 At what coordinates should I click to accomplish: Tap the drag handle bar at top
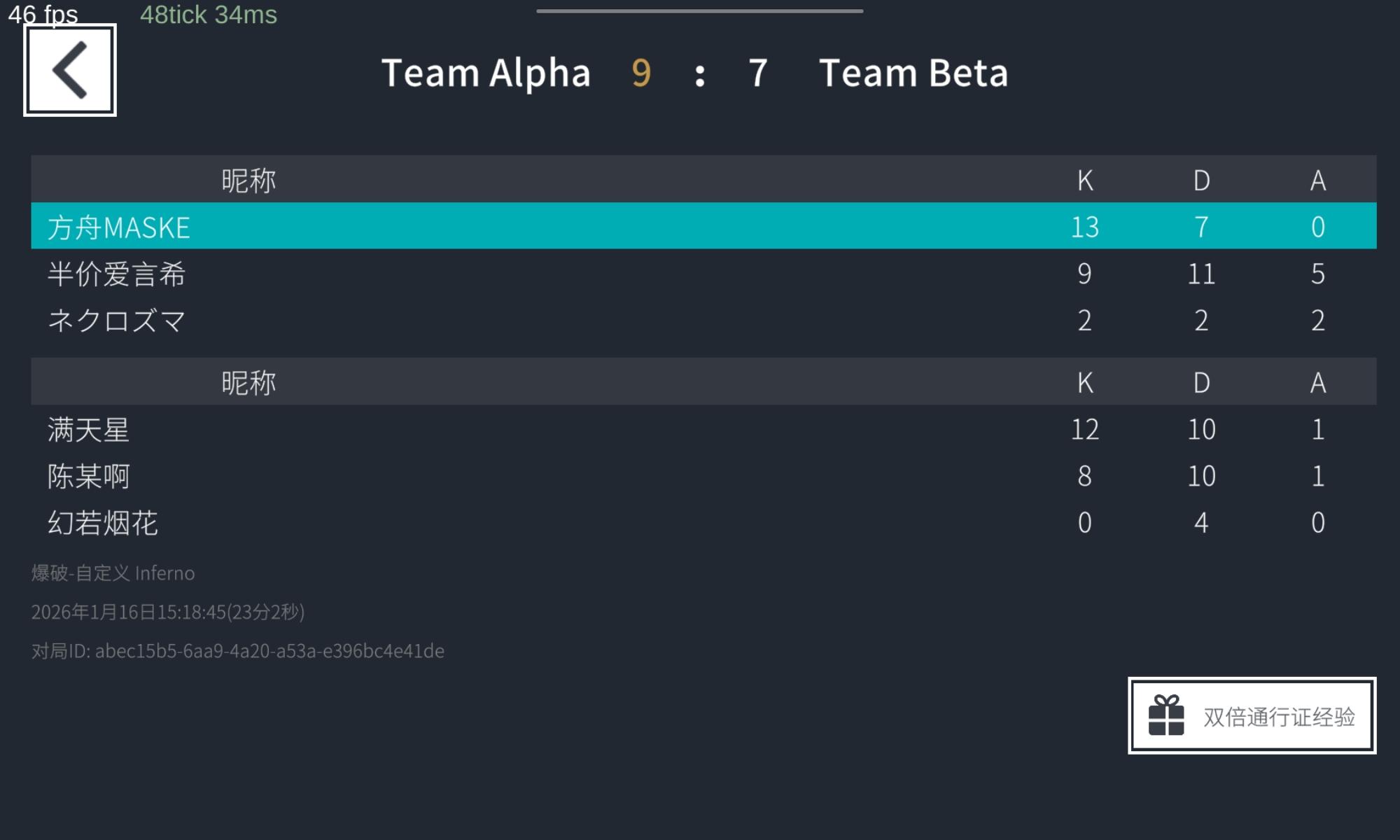pyautogui.click(x=700, y=11)
